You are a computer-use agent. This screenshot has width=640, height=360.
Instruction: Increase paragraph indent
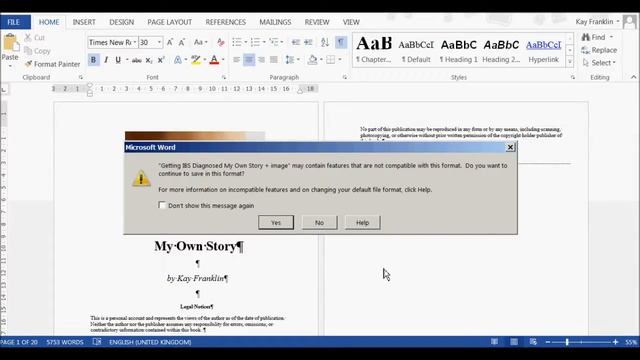(x=308, y=42)
